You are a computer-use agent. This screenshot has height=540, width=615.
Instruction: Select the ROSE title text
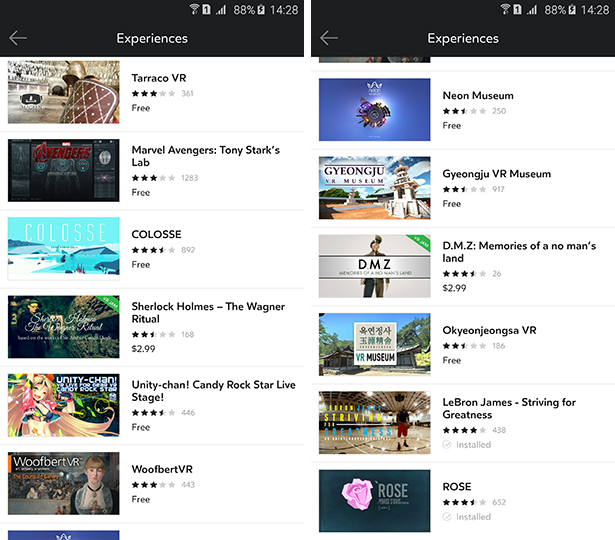[x=457, y=487]
